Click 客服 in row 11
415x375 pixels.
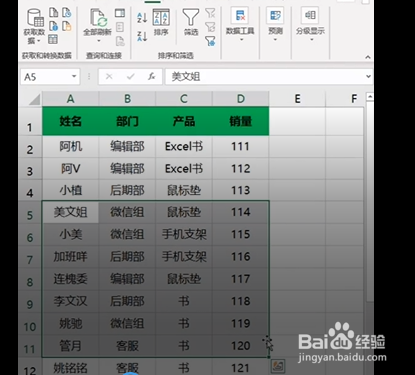[x=127, y=346]
